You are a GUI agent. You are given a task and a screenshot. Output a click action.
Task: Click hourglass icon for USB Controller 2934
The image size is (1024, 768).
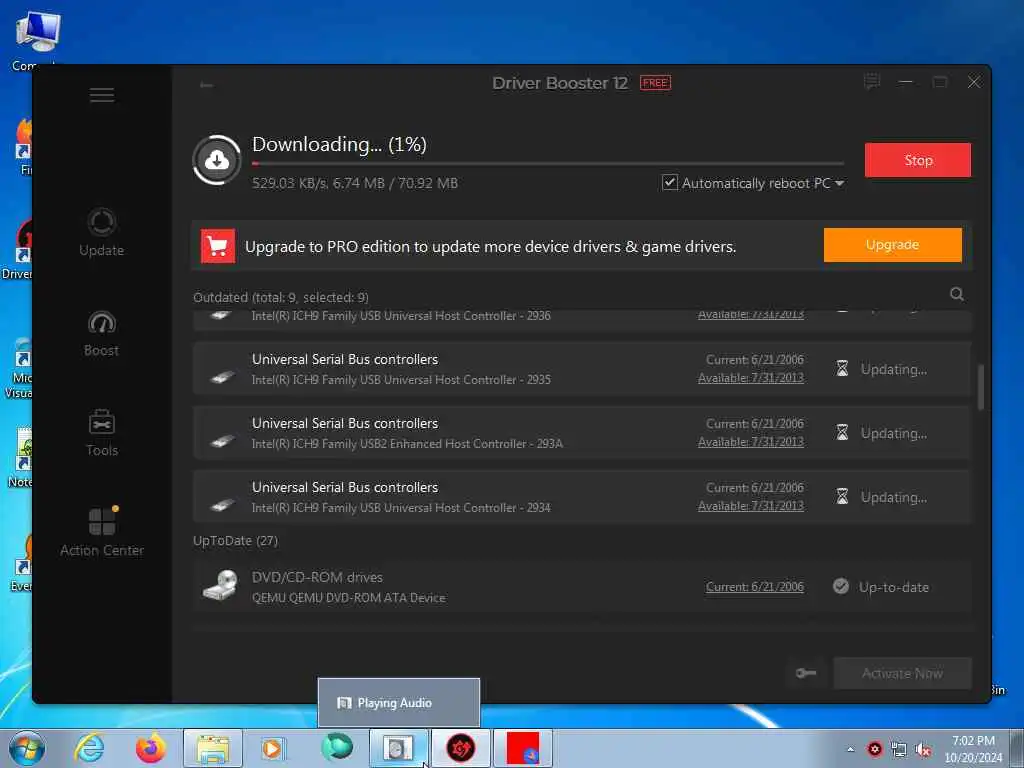coord(842,496)
